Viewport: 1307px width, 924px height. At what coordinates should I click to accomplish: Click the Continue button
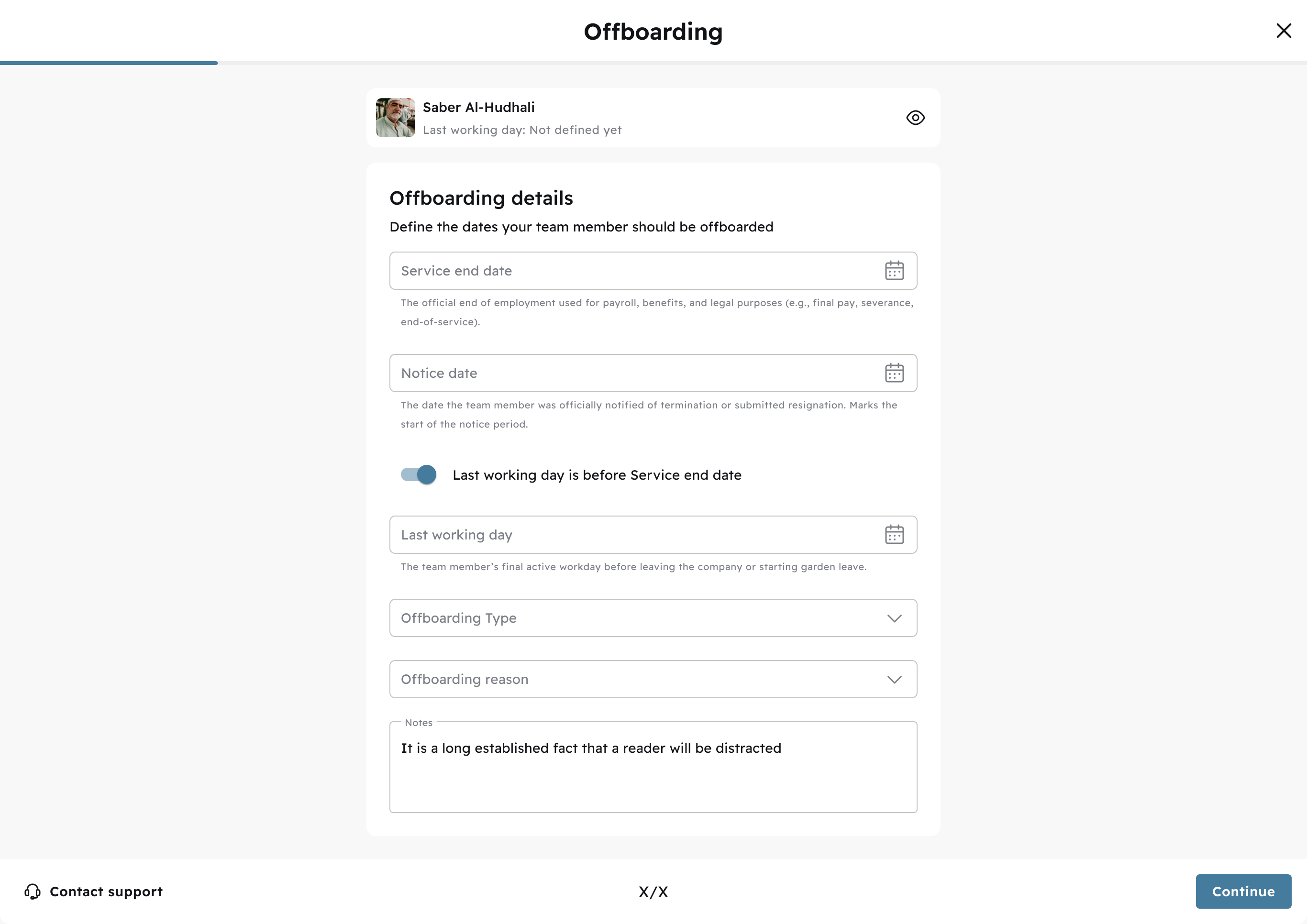pyautogui.click(x=1243, y=891)
